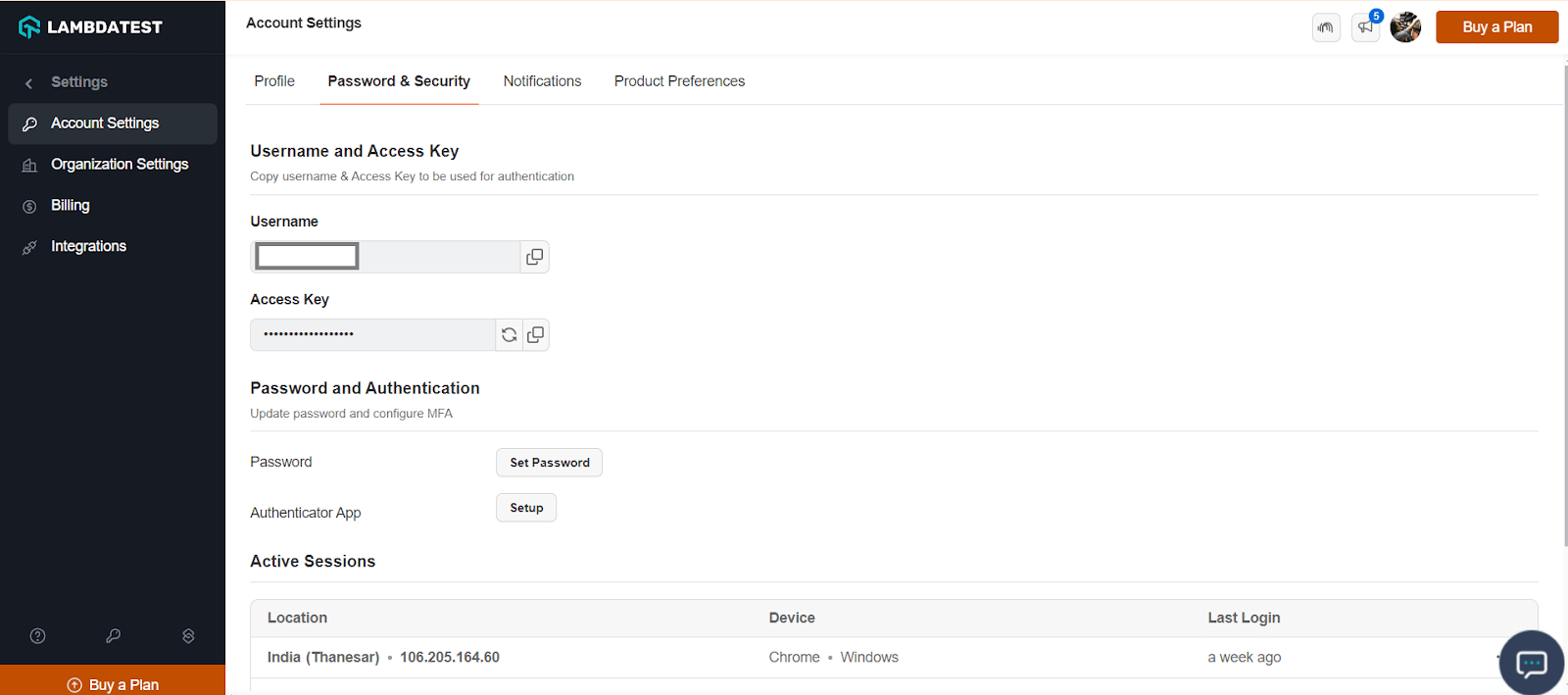Click the Last Login column header

[x=1244, y=619]
